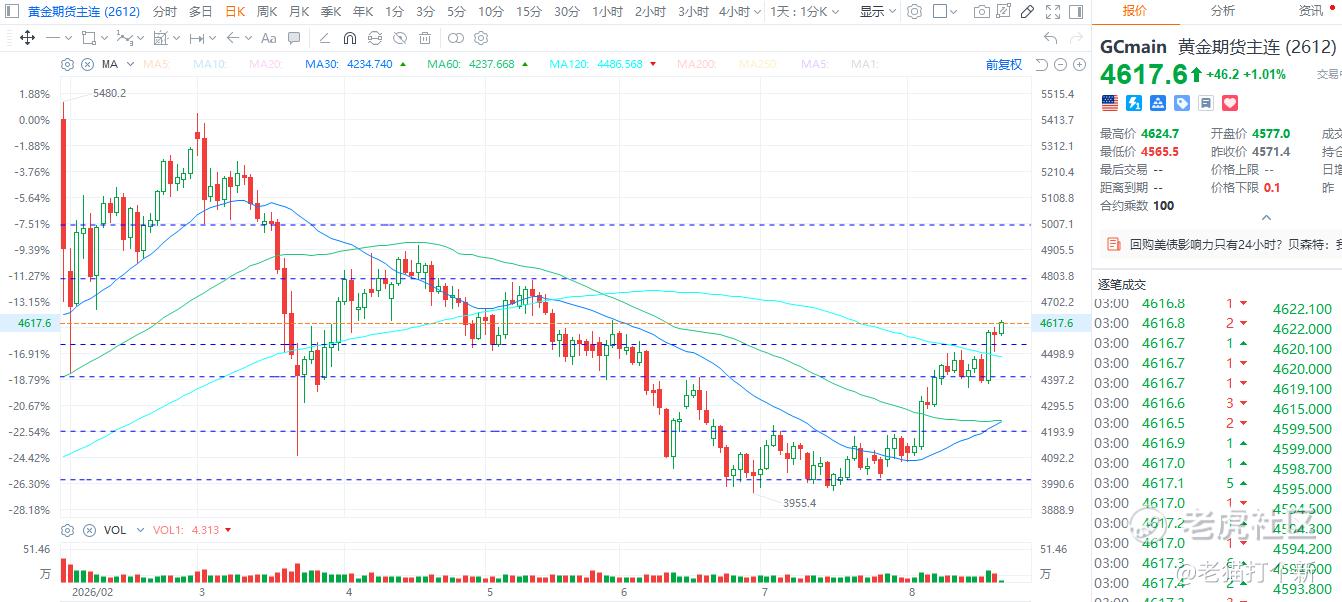Viewport: 1342px width, 602px height.
Task: Select the 15分 timeframe tab
Action: point(529,12)
